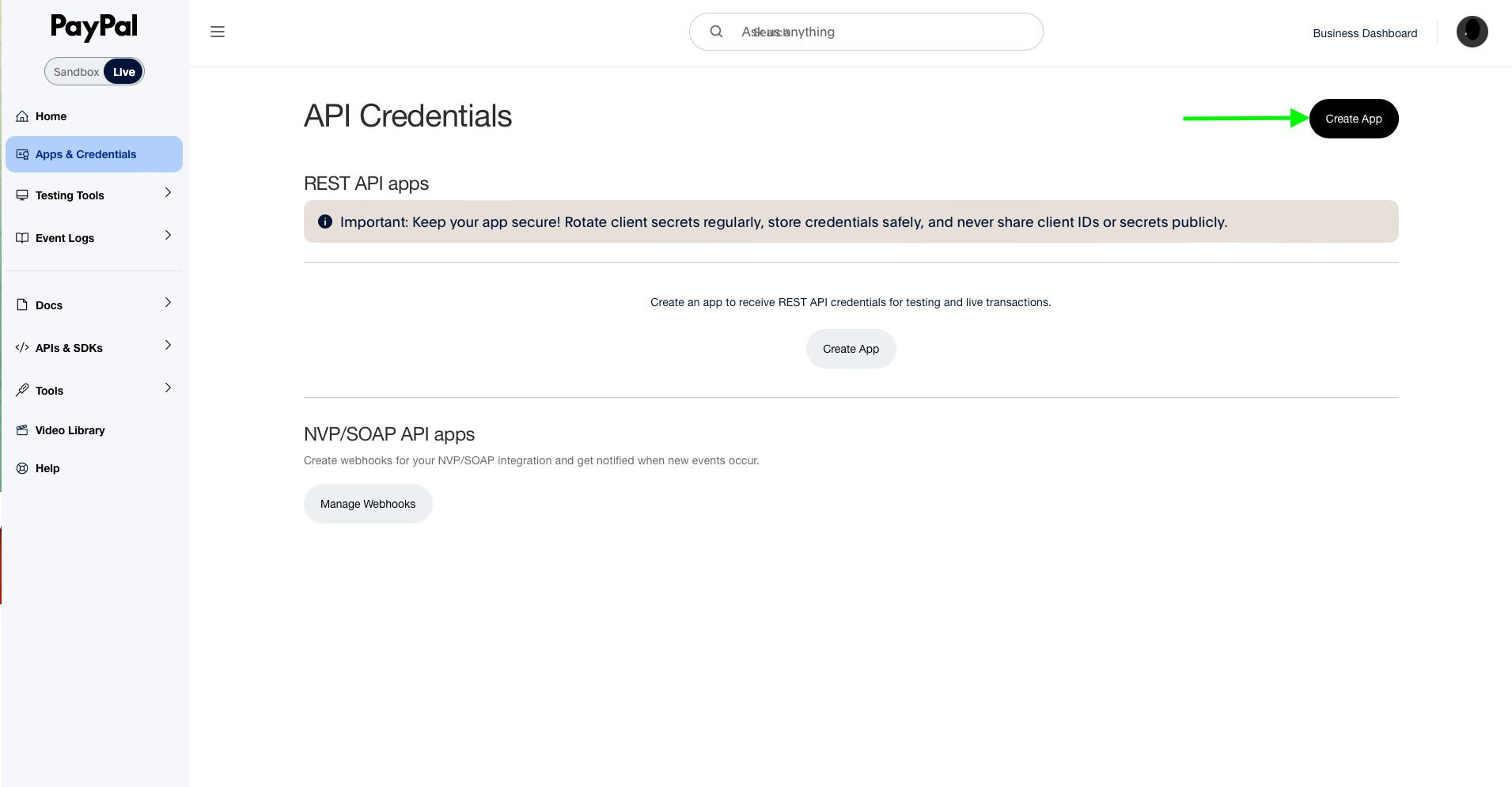This screenshot has height=787, width=1512.
Task: Click the Home house icon
Action: [22, 116]
